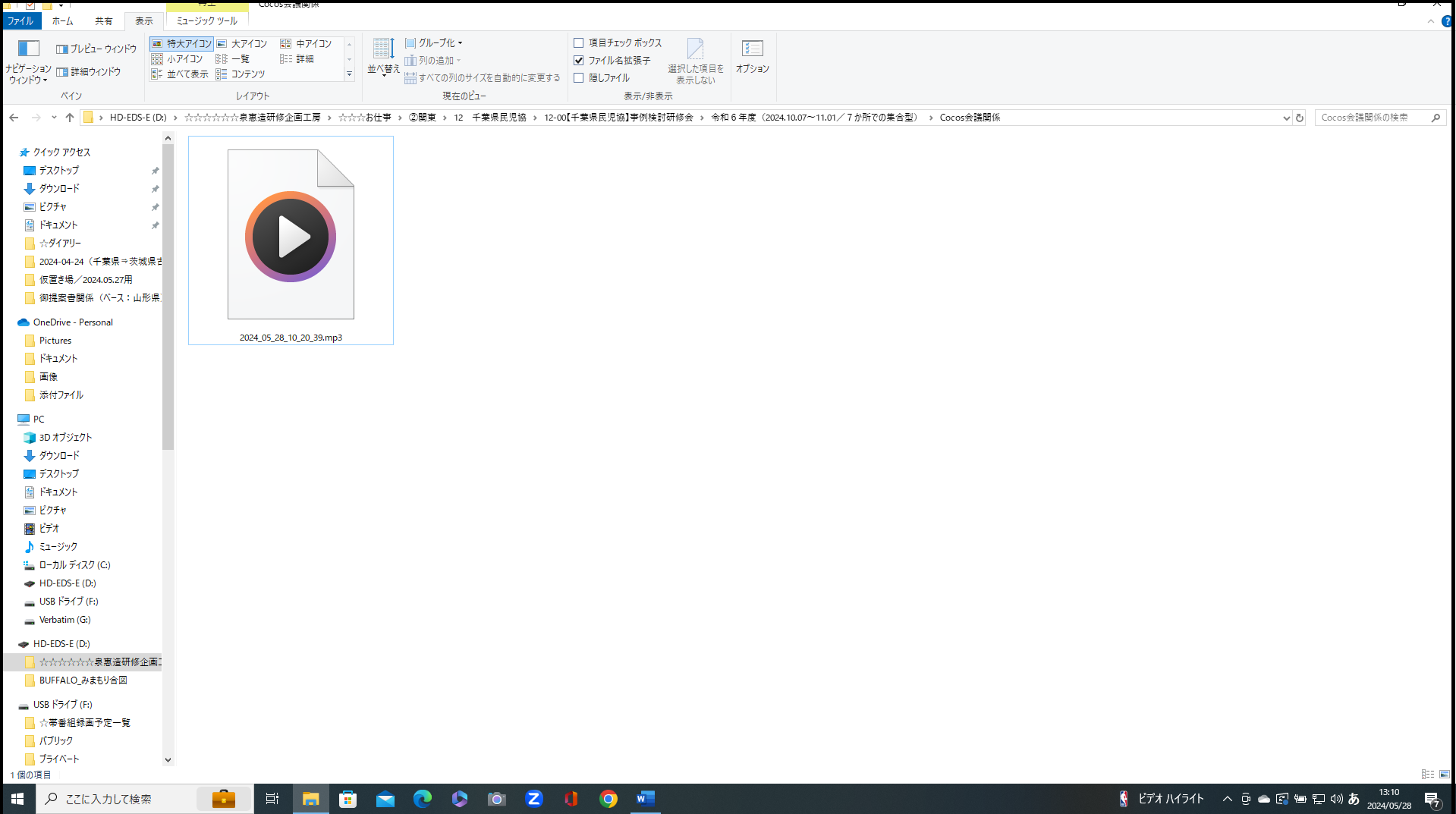
Task: Open the ナビゲーション ウィンドウ dropdown button
Action: 28,61
